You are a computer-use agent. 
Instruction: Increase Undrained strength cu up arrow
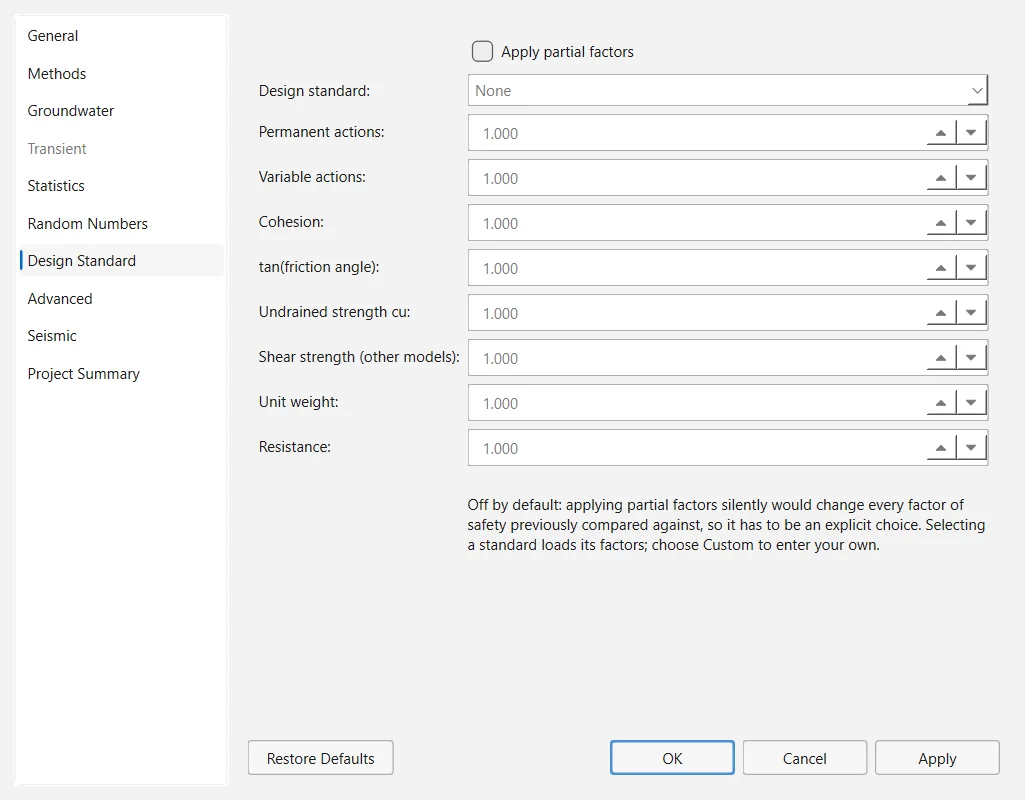tap(941, 313)
